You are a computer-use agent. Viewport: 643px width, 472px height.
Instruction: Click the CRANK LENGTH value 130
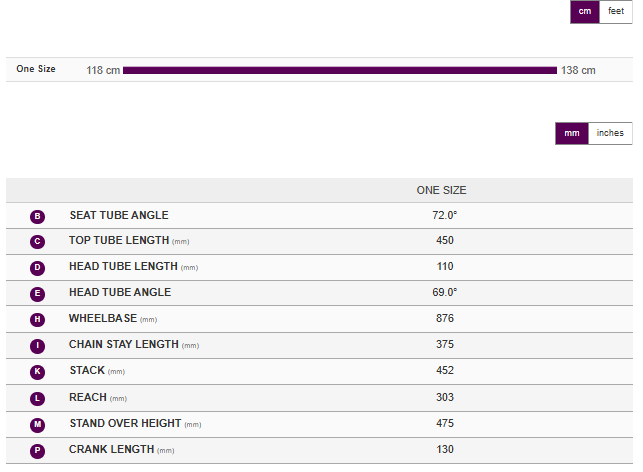(x=445, y=450)
